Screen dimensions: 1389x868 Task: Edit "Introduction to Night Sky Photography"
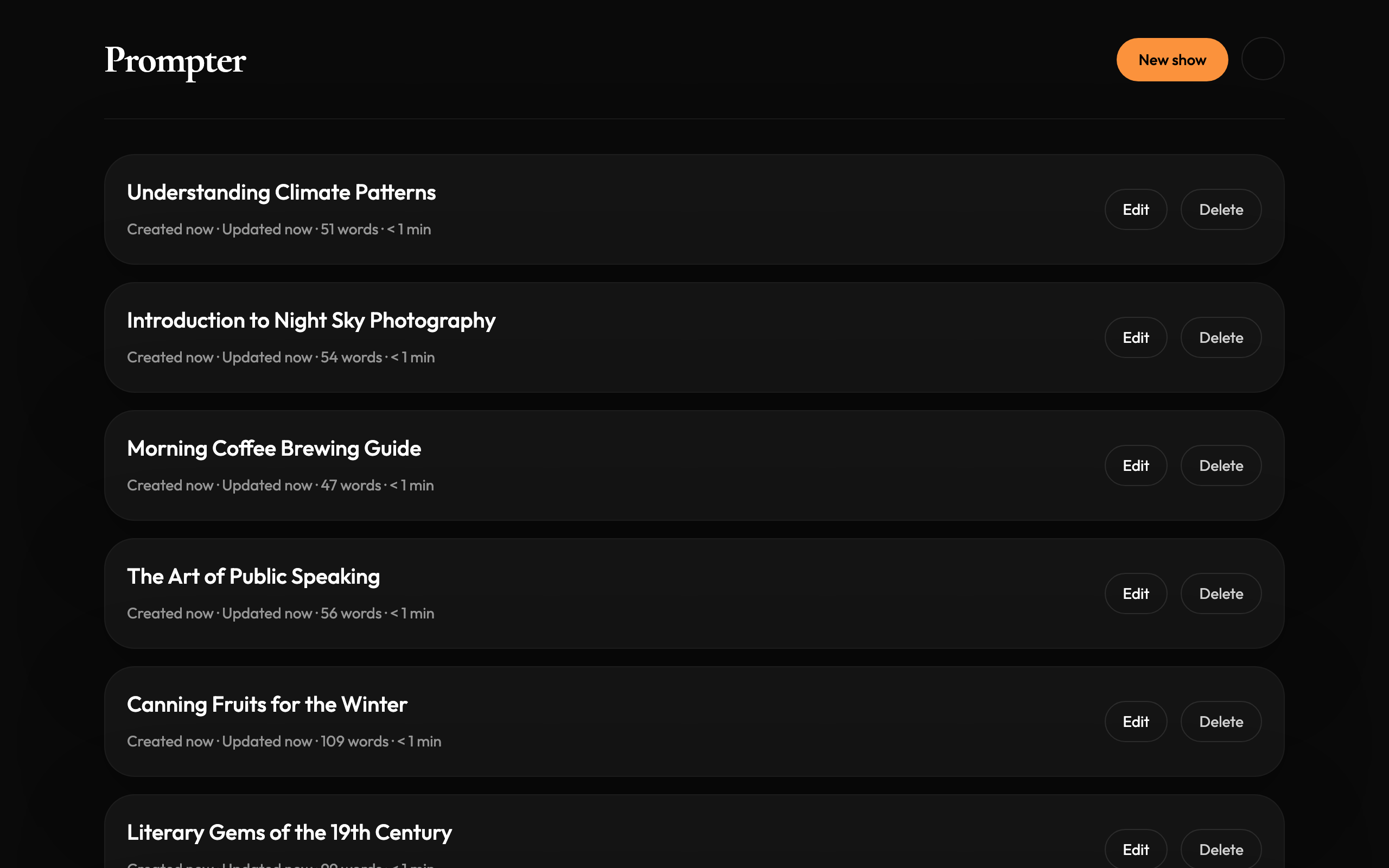click(1135, 337)
